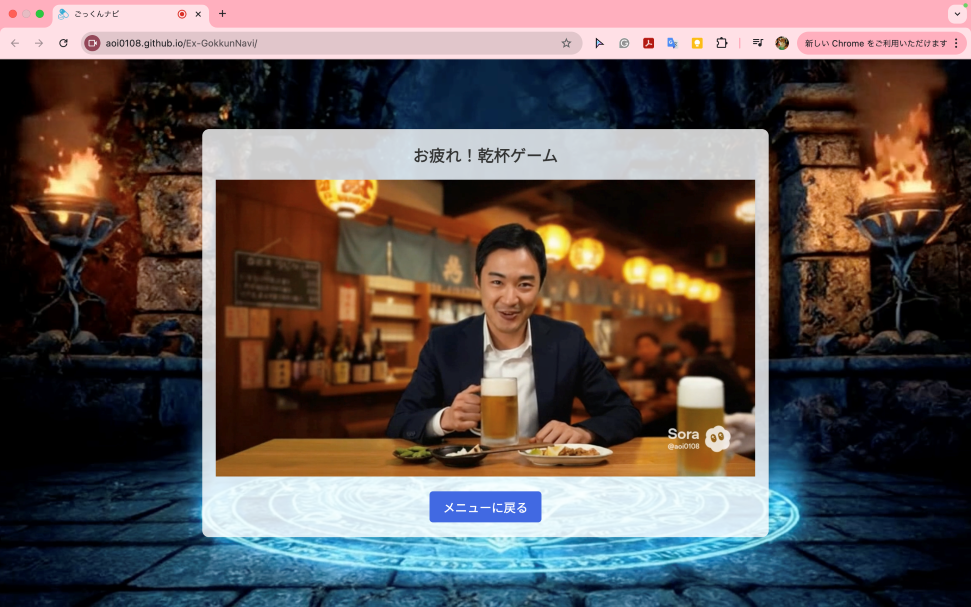The image size is (971, 607).
Task: Bookmark this page with the star icon
Action: point(566,43)
